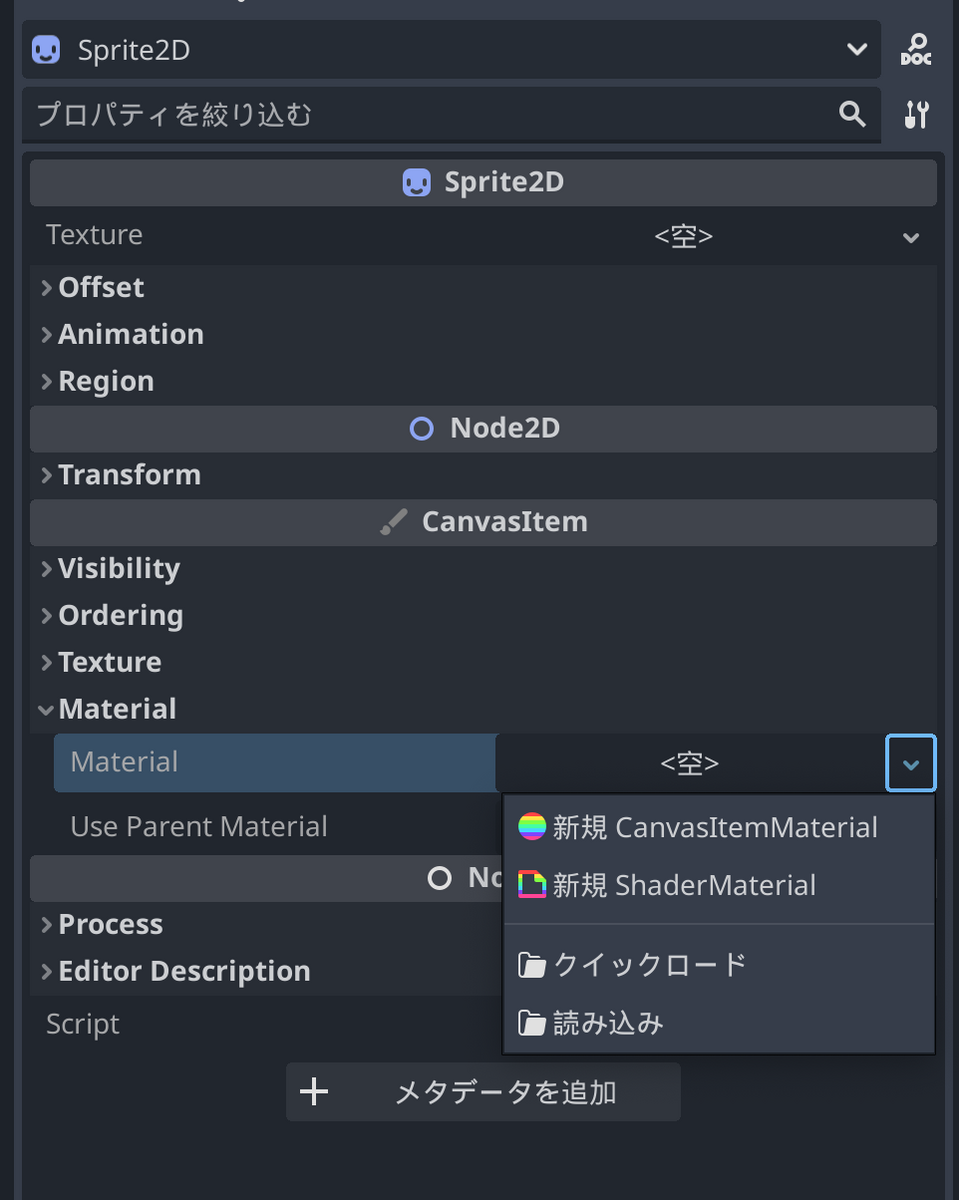Click the plus icon for metadata
Image resolution: width=959 pixels, height=1200 pixels.
(314, 1092)
